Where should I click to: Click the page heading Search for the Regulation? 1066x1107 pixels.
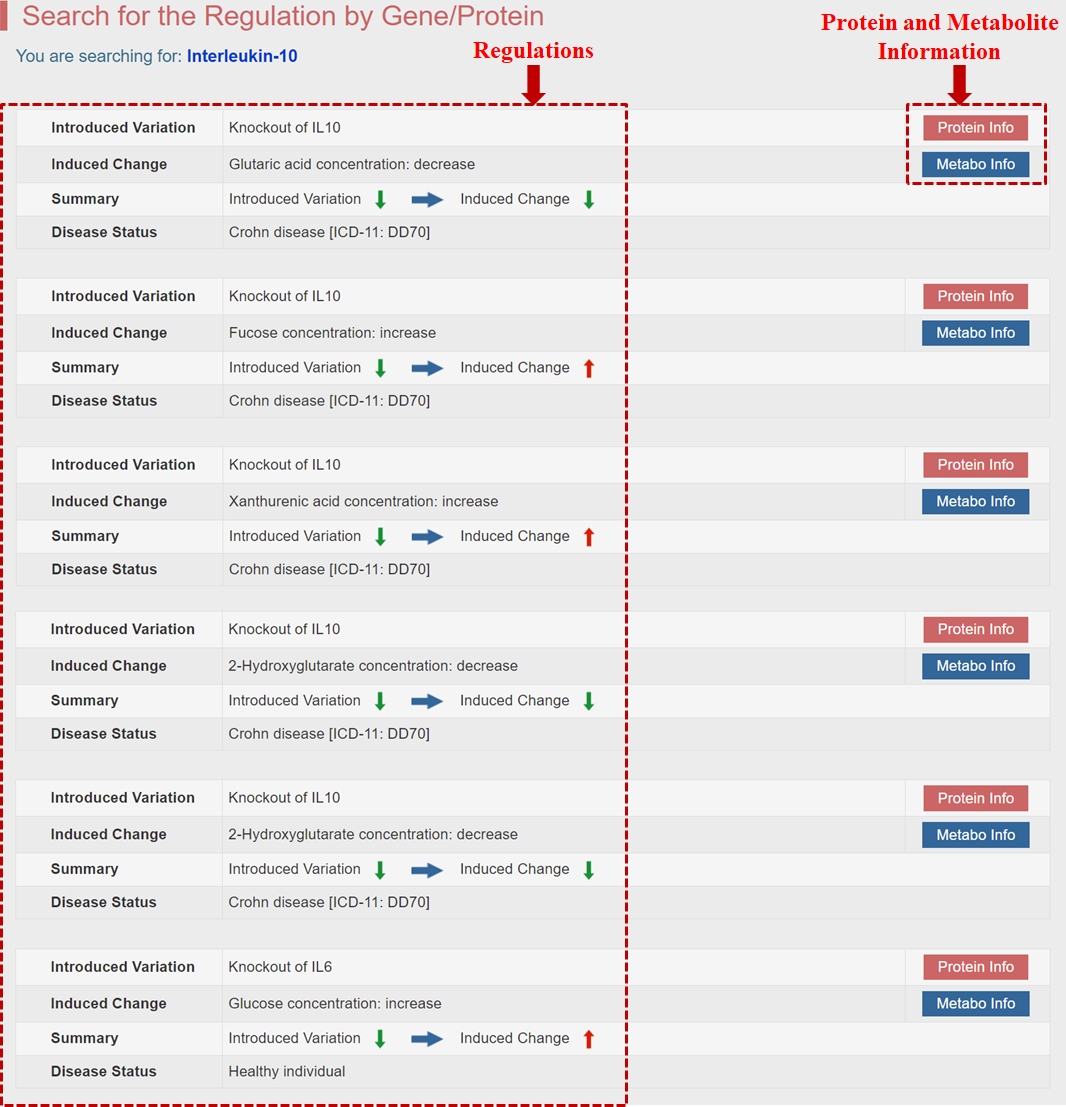pyautogui.click(x=283, y=17)
